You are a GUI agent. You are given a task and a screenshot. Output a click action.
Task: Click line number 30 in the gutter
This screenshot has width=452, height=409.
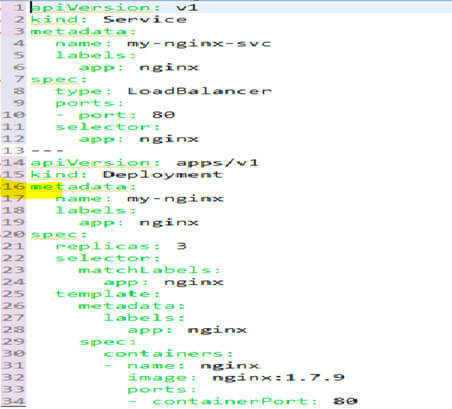click(x=13, y=354)
